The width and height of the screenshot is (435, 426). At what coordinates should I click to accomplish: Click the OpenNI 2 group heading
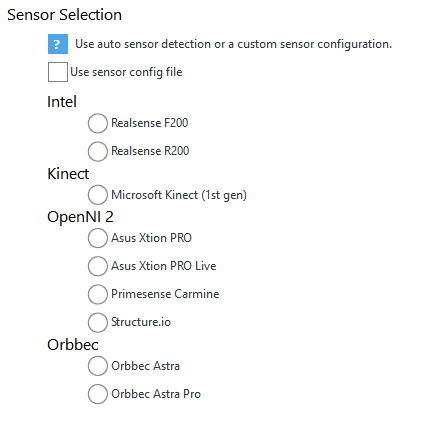click(80, 217)
